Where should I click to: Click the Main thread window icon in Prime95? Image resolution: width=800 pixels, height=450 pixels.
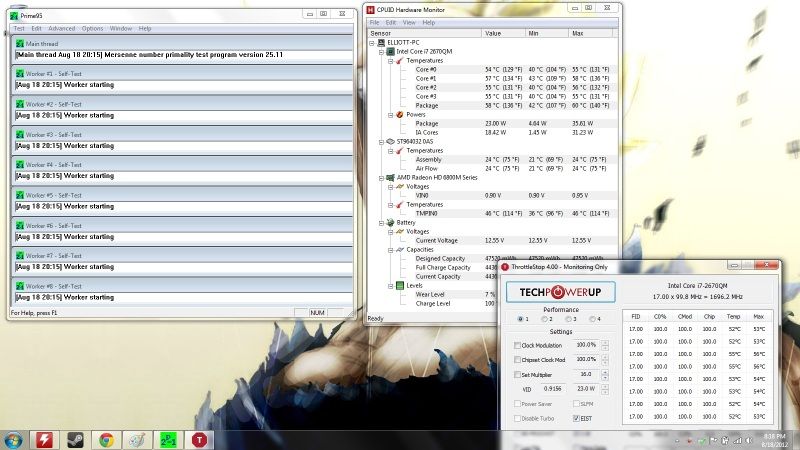pos(20,44)
